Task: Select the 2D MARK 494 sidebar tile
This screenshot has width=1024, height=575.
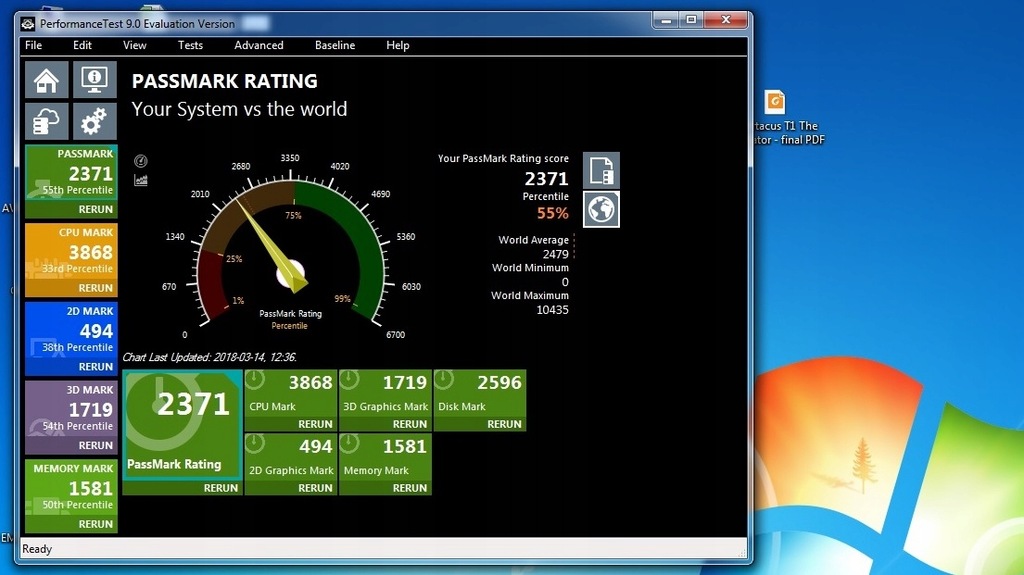Action: click(71, 330)
